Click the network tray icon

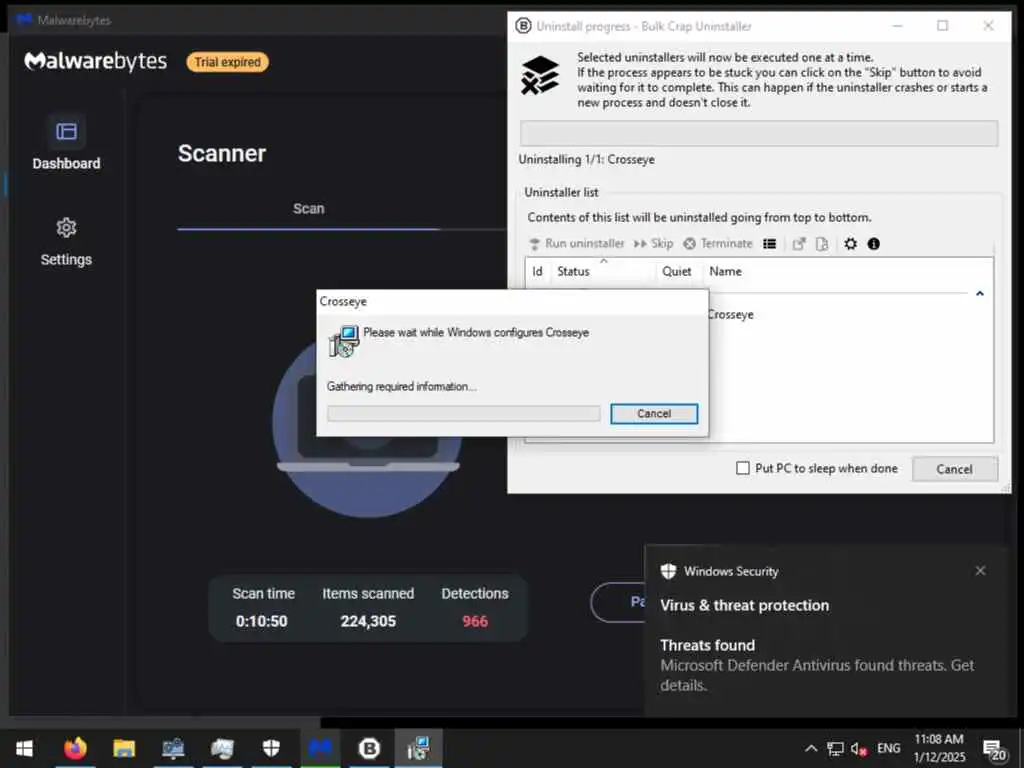(x=835, y=749)
